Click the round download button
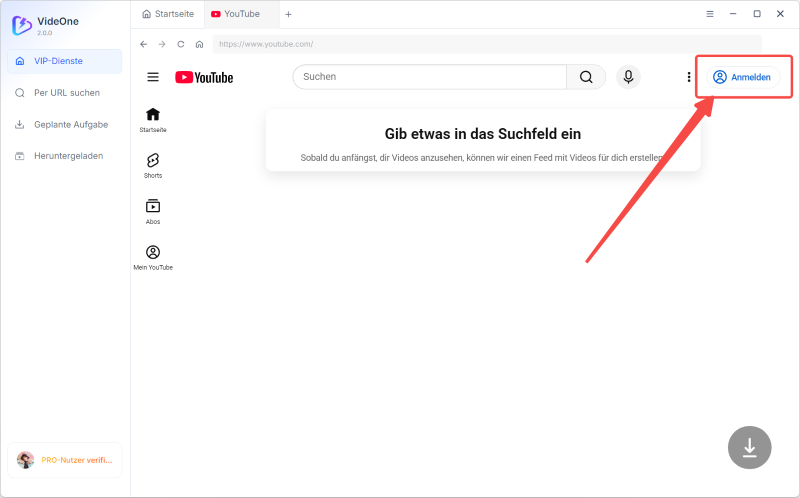The height and width of the screenshot is (498, 800). (x=749, y=447)
